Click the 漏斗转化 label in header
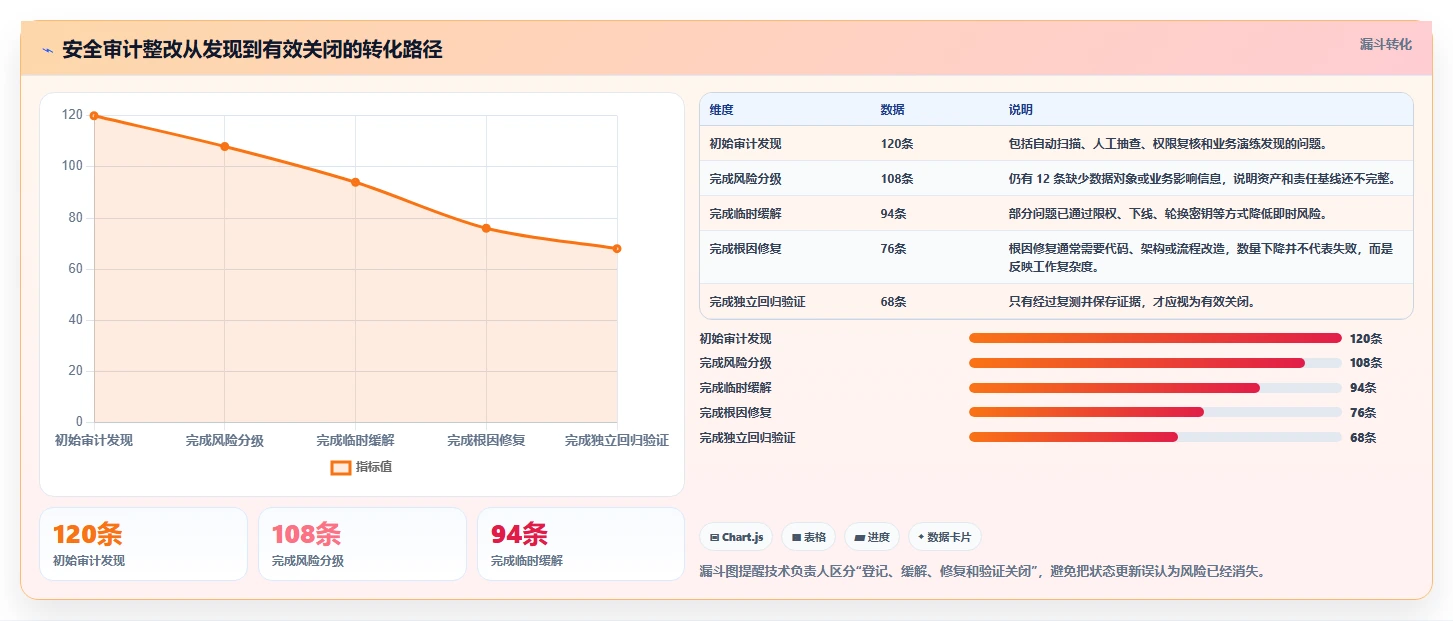 pos(1385,45)
